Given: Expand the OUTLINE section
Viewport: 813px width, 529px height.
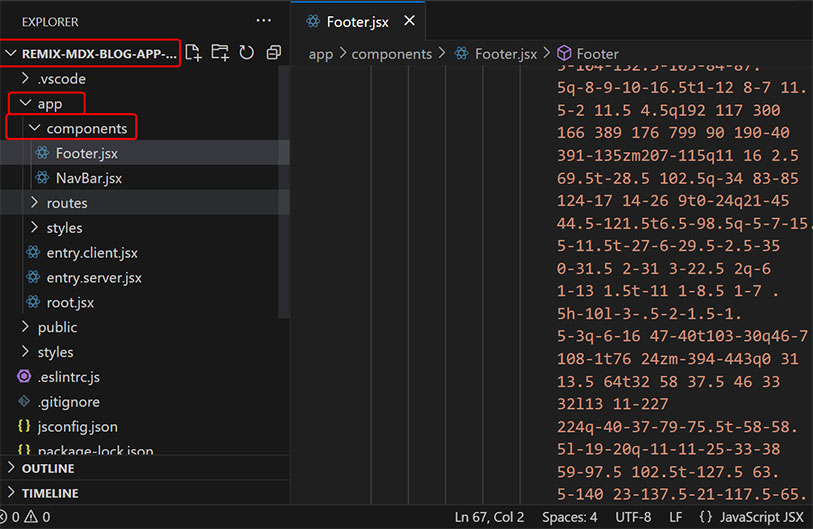Looking at the screenshot, I should pyautogui.click(x=50, y=468).
